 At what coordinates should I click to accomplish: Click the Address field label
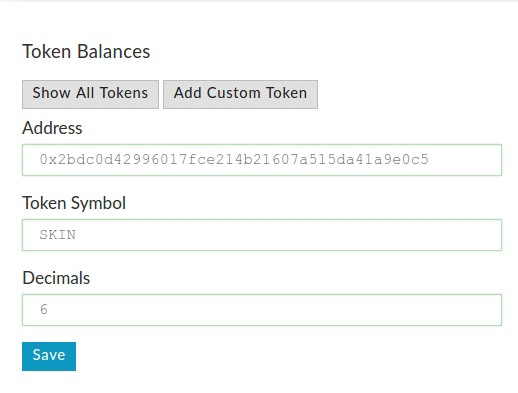pos(52,128)
